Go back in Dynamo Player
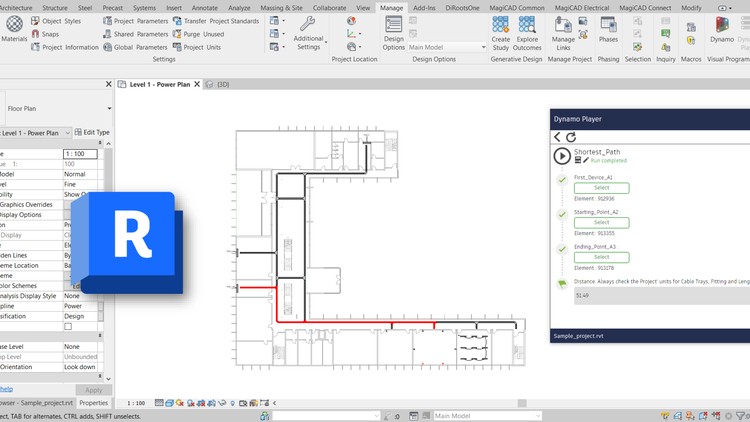This screenshot has height=422, width=750. click(557, 137)
